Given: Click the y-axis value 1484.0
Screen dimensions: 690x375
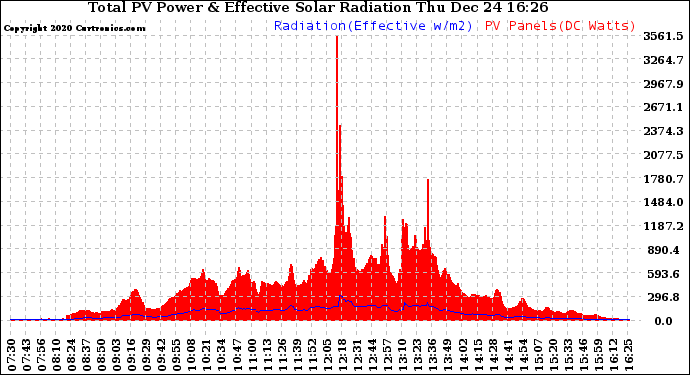Looking at the screenshot, I should [x=663, y=202].
